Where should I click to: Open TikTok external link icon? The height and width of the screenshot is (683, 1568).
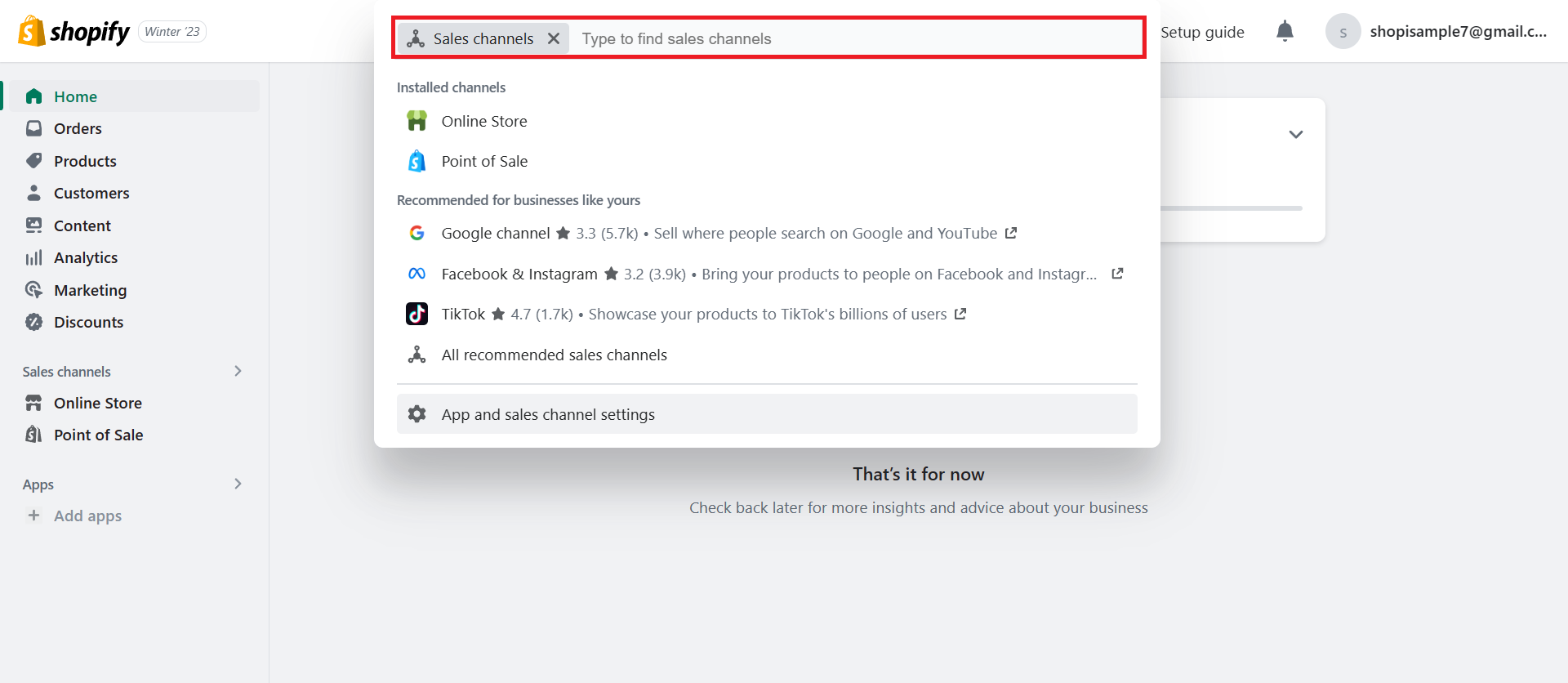960,314
